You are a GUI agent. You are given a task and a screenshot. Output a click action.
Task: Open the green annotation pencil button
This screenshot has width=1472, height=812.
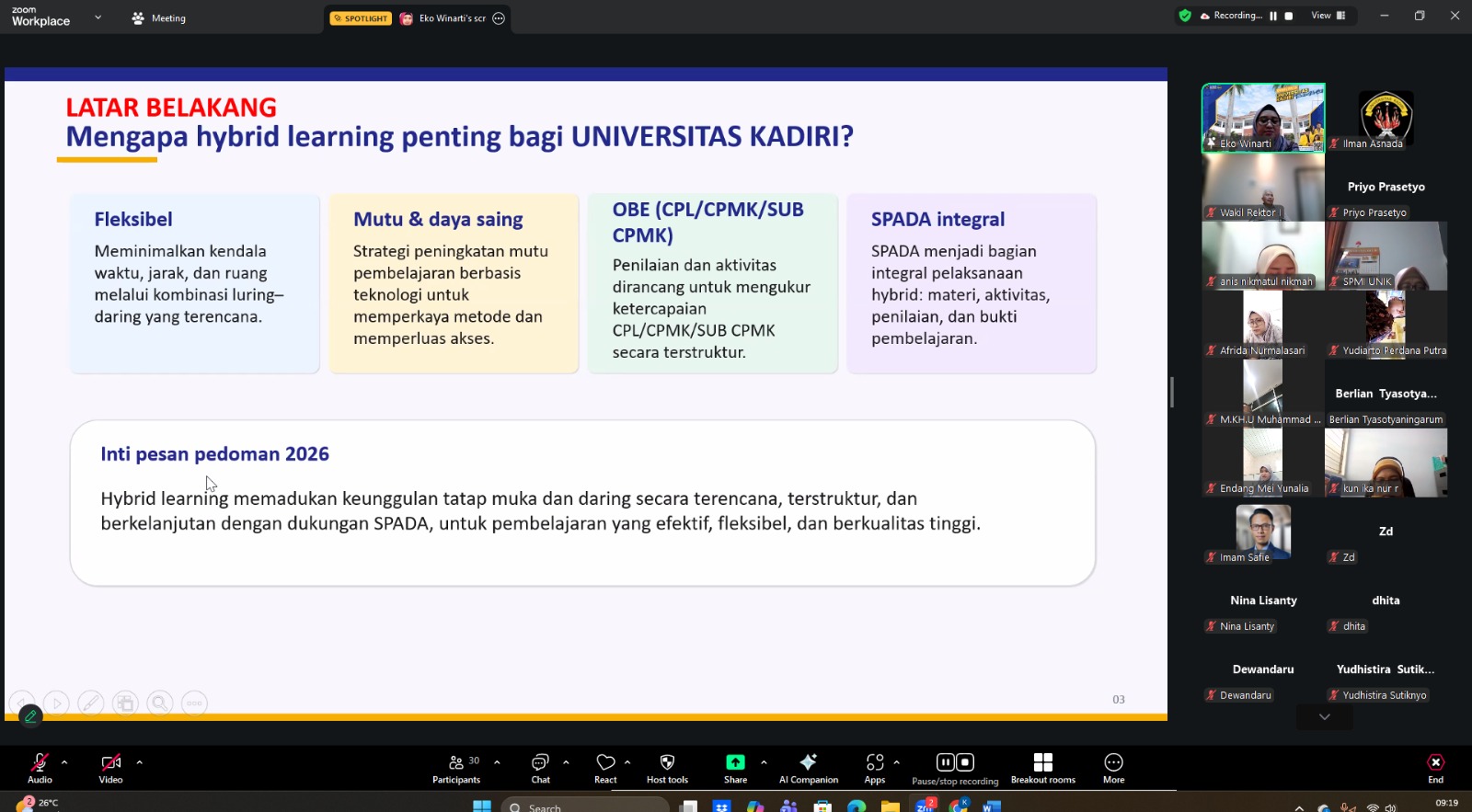coord(30,715)
